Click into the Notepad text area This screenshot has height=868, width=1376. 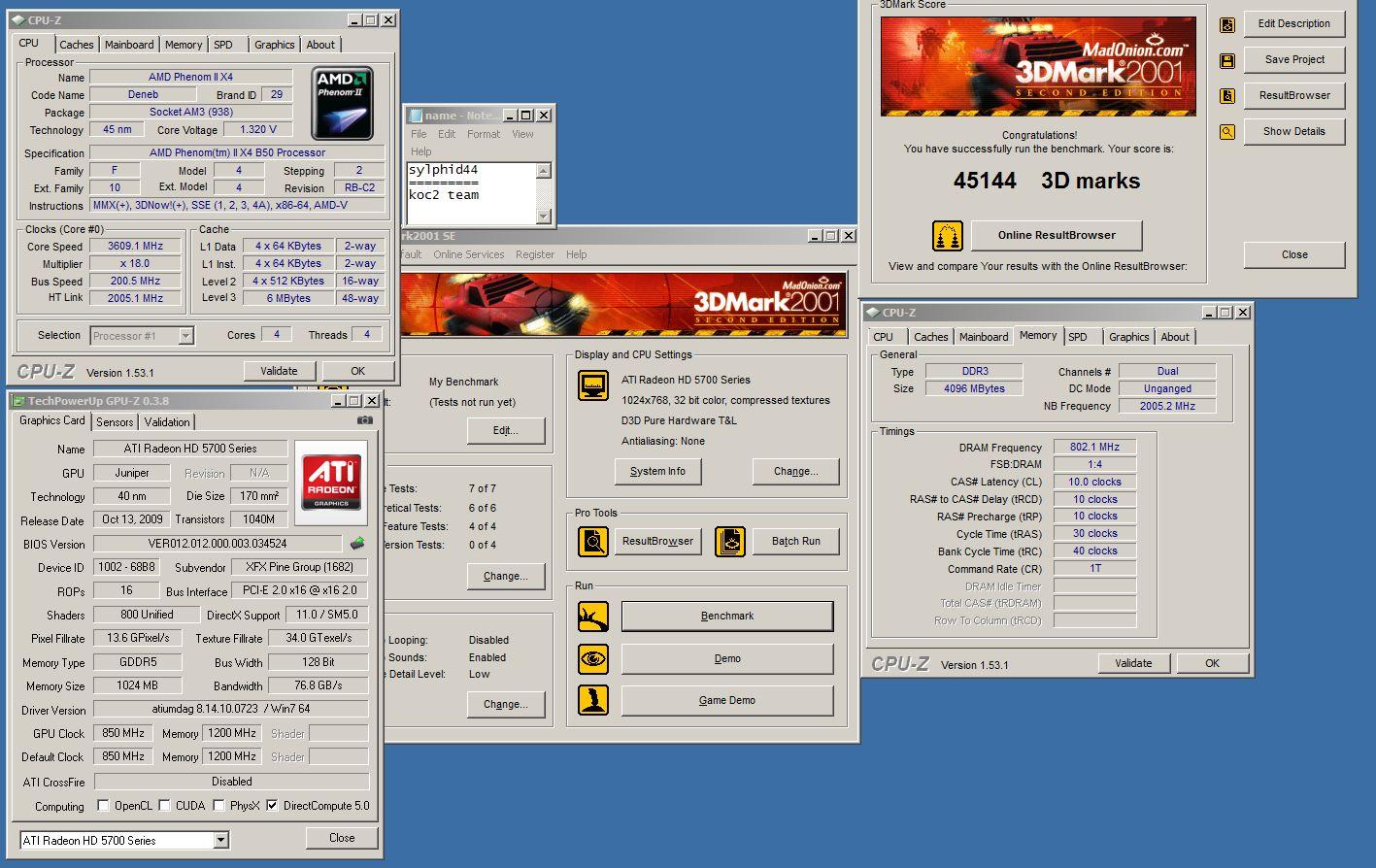tap(471, 193)
